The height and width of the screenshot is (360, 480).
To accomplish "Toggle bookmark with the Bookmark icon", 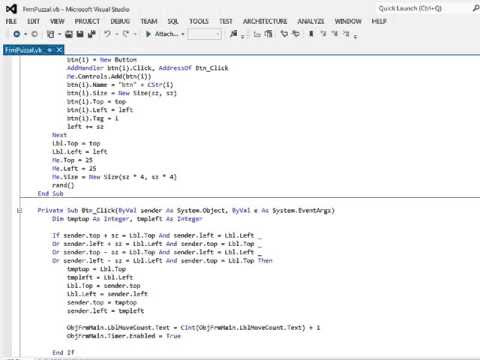I will [311, 34].
